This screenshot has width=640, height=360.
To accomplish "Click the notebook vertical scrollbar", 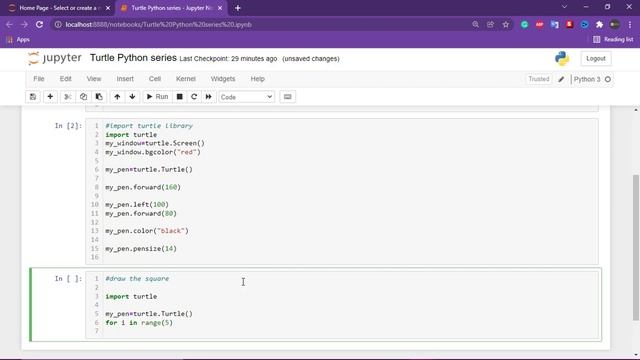I will coord(636,247).
